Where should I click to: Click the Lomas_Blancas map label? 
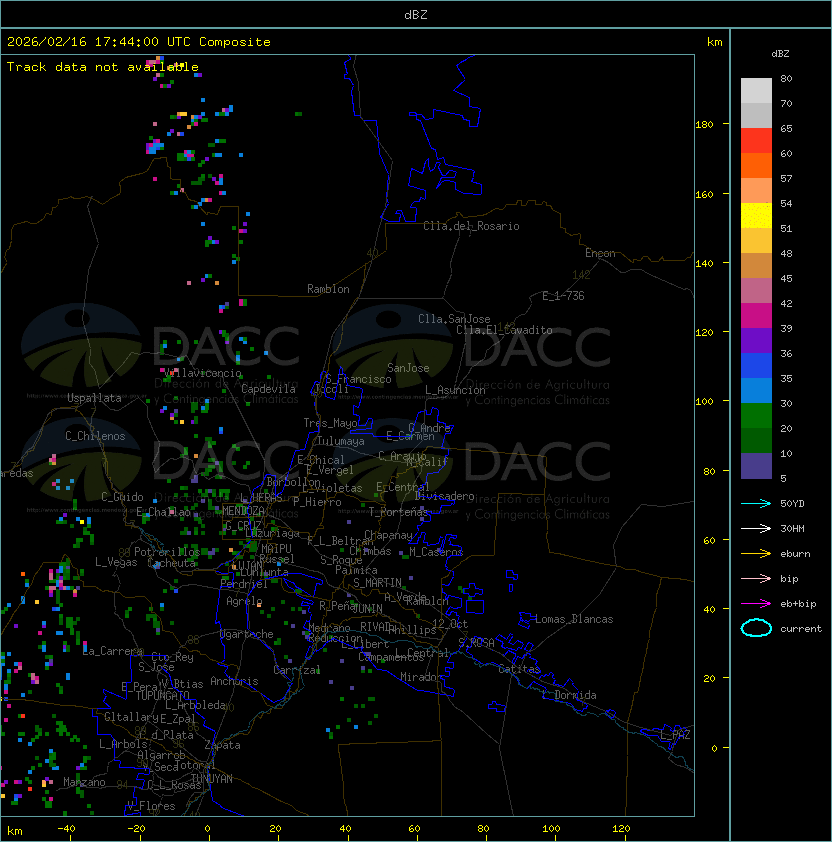[x=574, y=619]
